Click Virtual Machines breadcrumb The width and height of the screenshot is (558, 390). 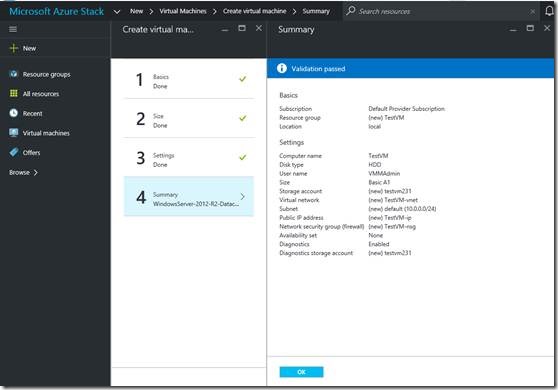pos(183,11)
